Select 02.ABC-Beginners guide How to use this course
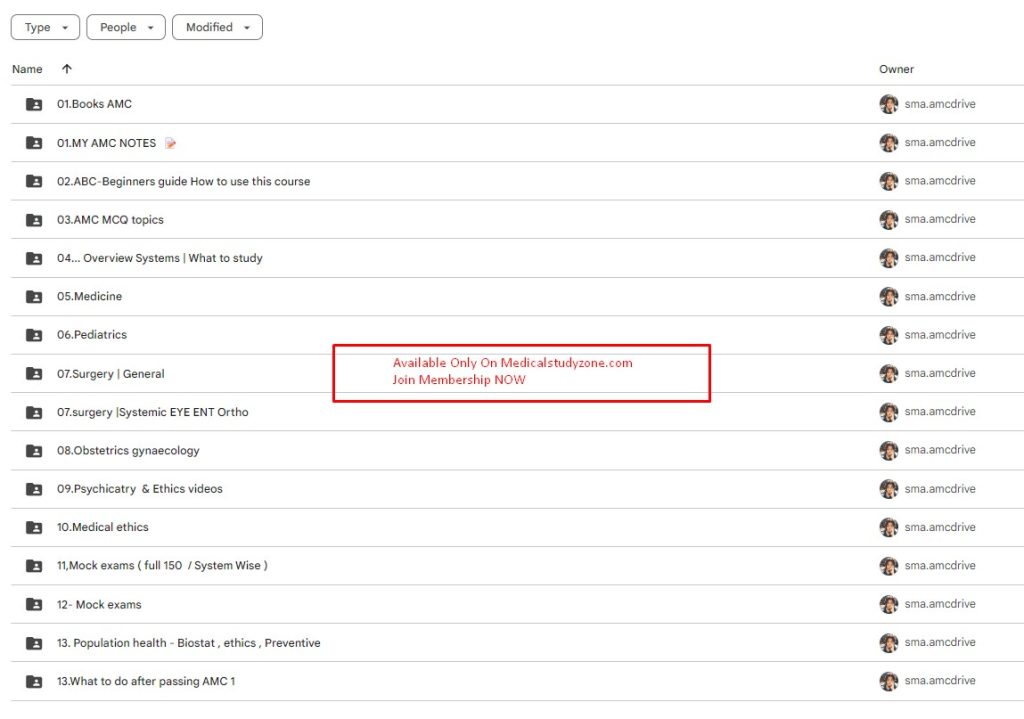 (x=183, y=182)
